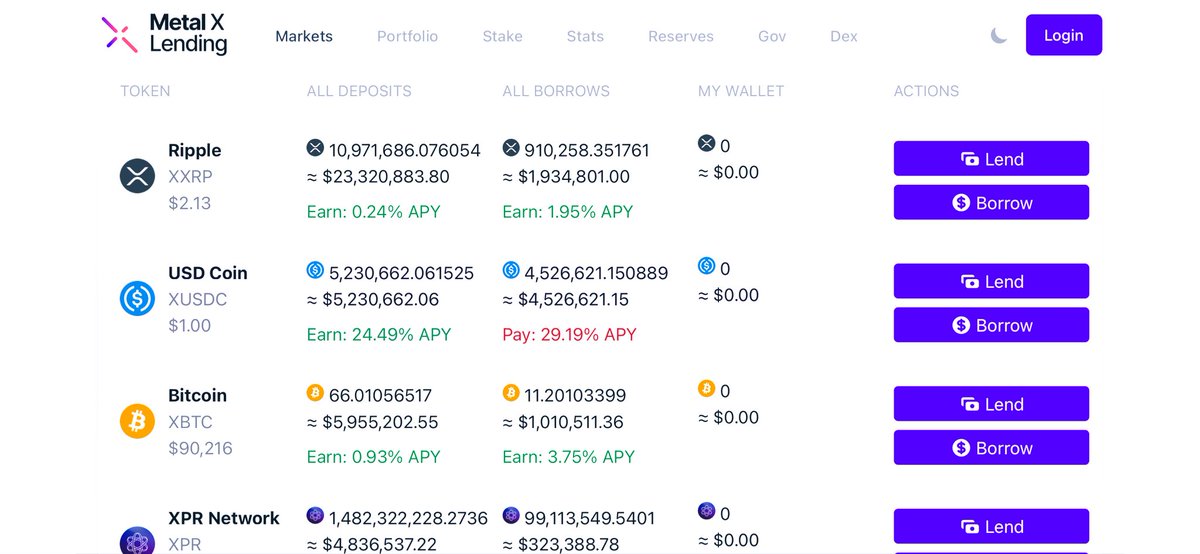This screenshot has height=554, width=1200.
Task: Click the ≈ $23,320,883.80 deposits value
Action: 378,177
